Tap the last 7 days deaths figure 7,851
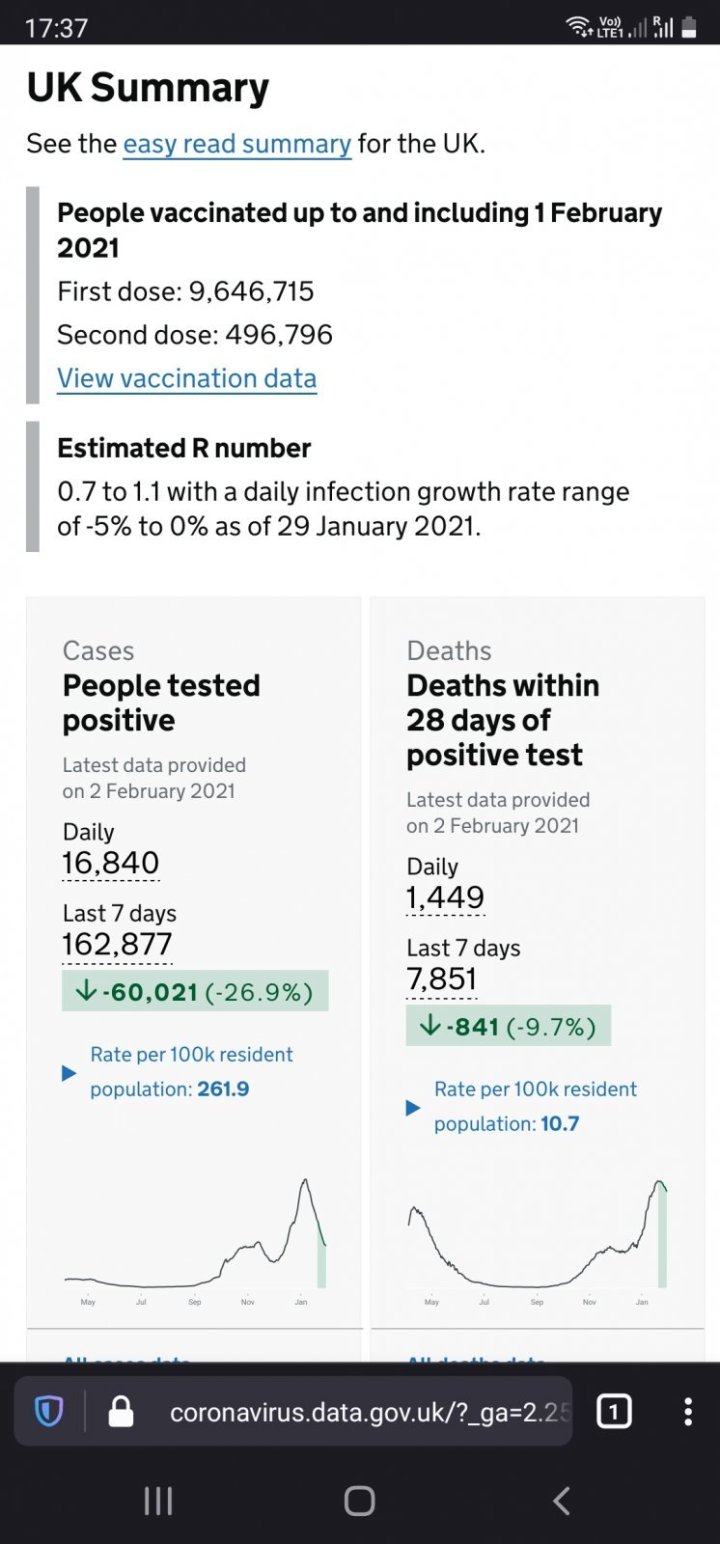This screenshot has width=720, height=1544. click(x=442, y=980)
